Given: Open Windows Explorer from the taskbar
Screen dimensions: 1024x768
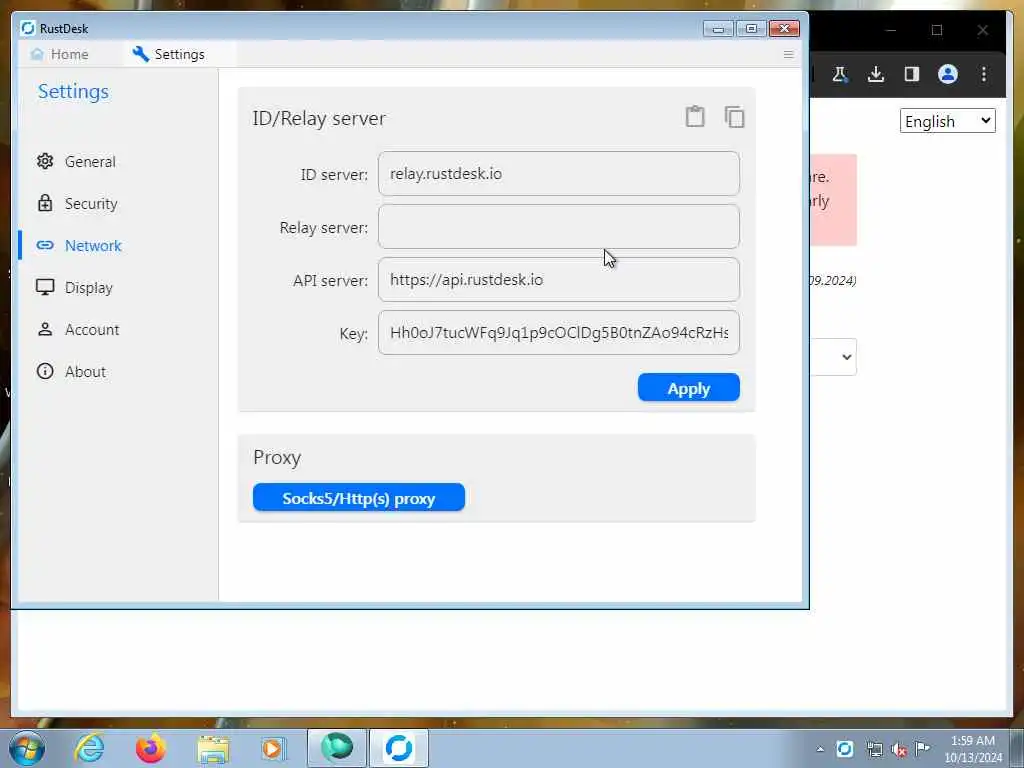Looking at the screenshot, I should pyautogui.click(x=213, y=749).
